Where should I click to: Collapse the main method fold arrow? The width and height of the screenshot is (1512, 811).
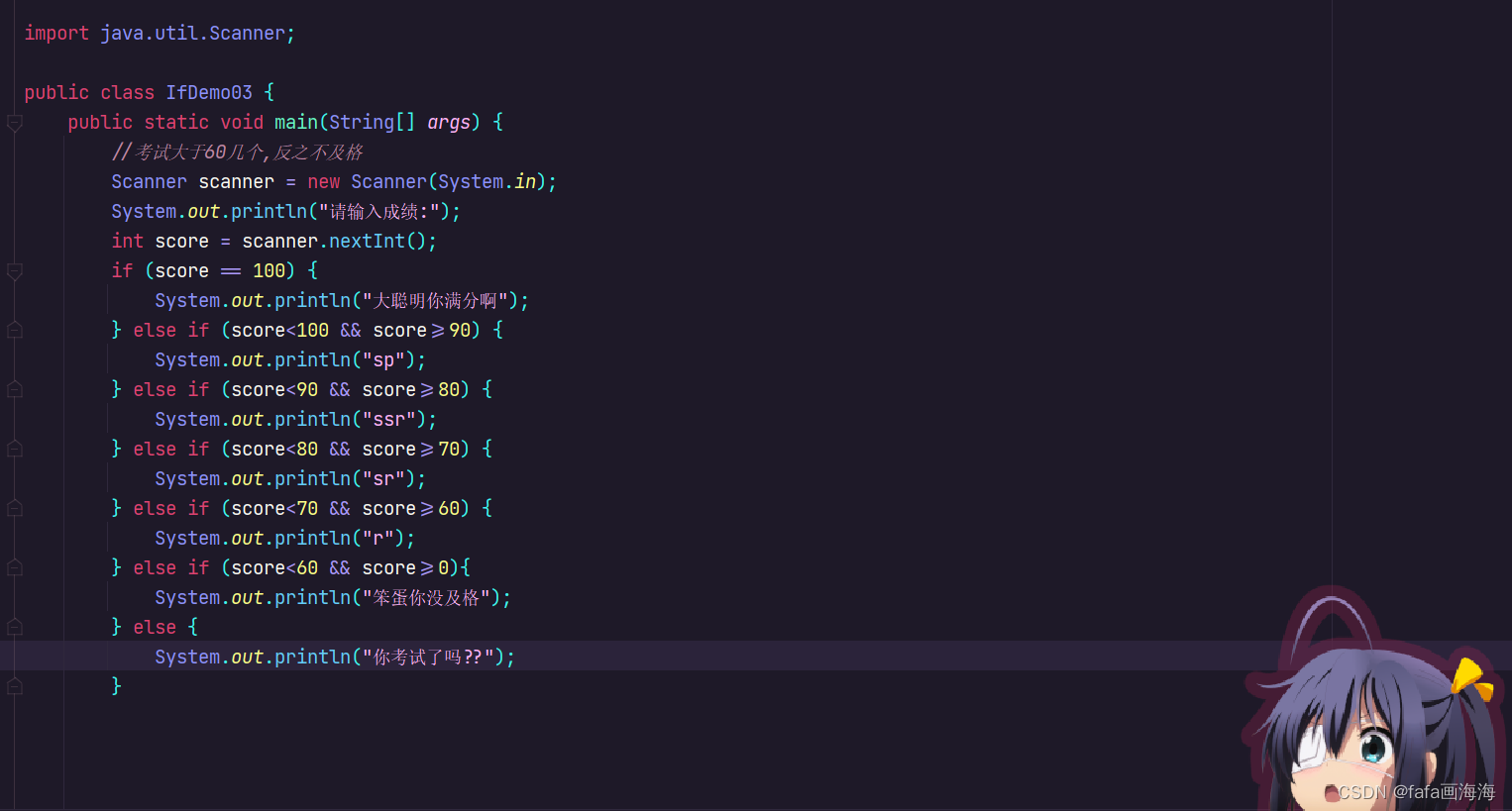[14, 124]
